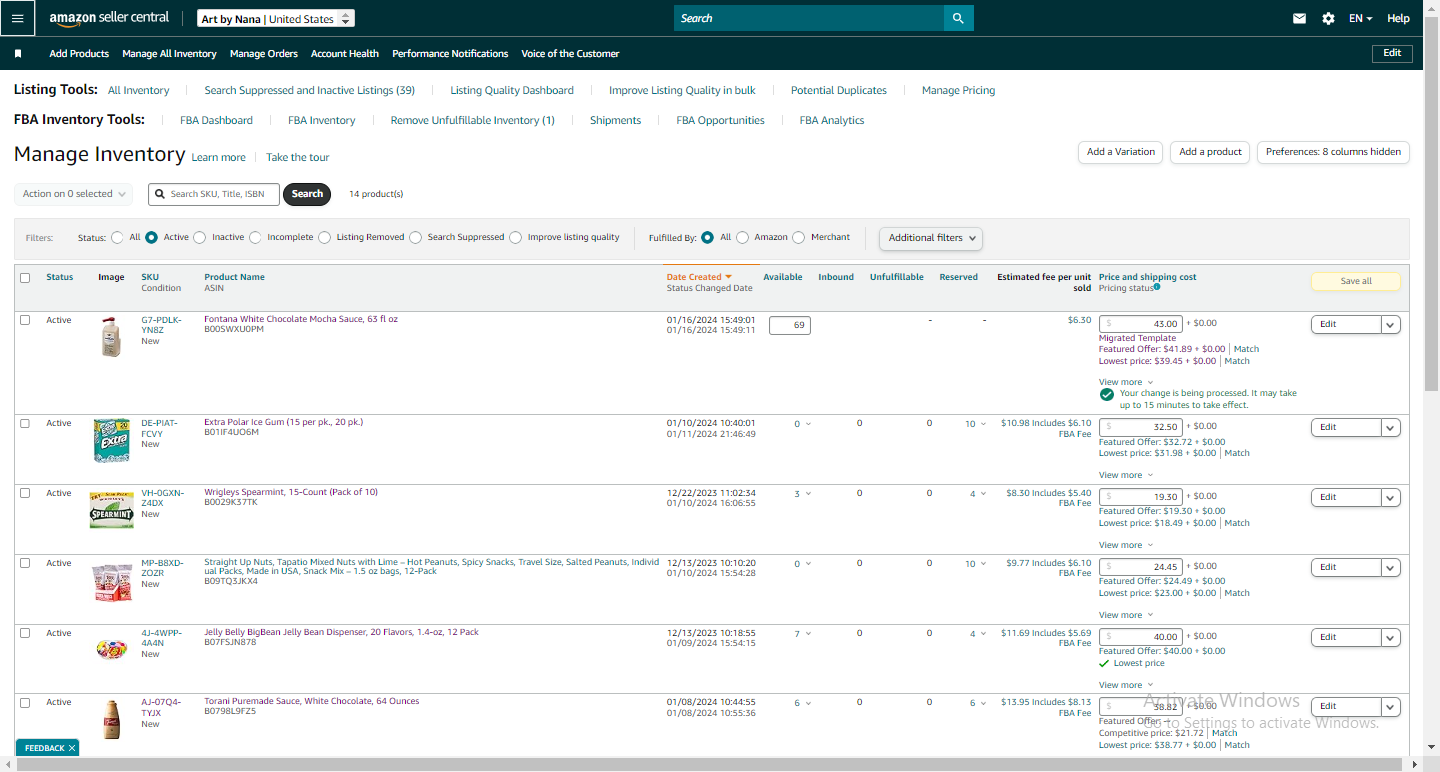This screenshot has height=772, width=1440.
Task: Open the FBA Dashboard link
Action: pos(216,120)
